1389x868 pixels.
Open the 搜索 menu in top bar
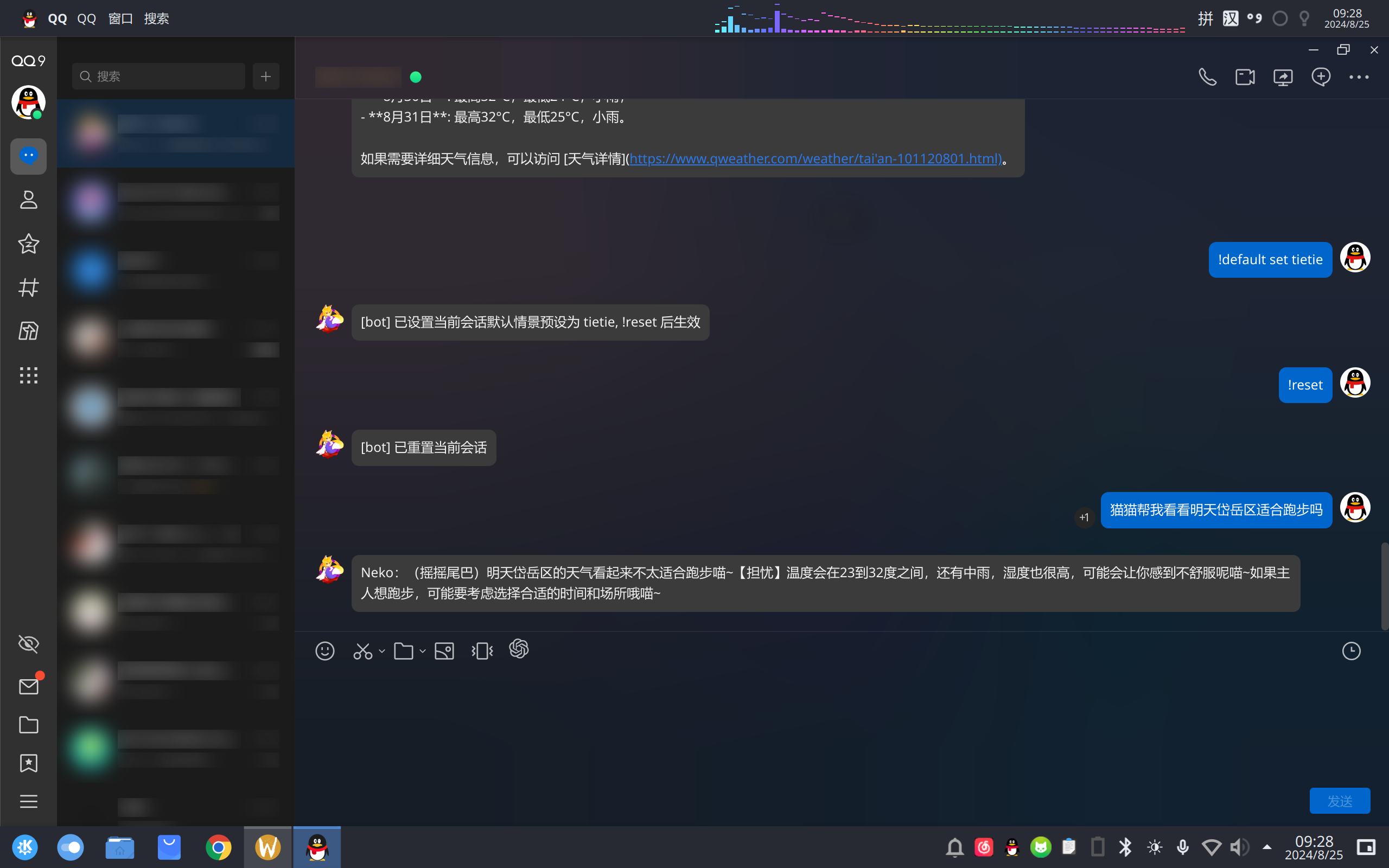156,18
